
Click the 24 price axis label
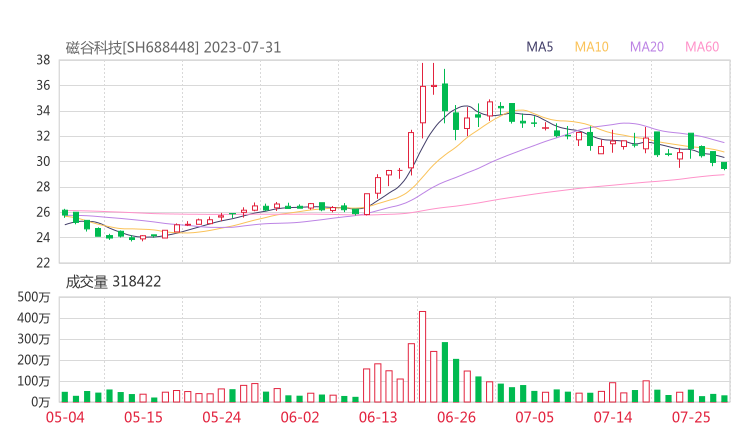pyautogui.click(x=43, y=237)
